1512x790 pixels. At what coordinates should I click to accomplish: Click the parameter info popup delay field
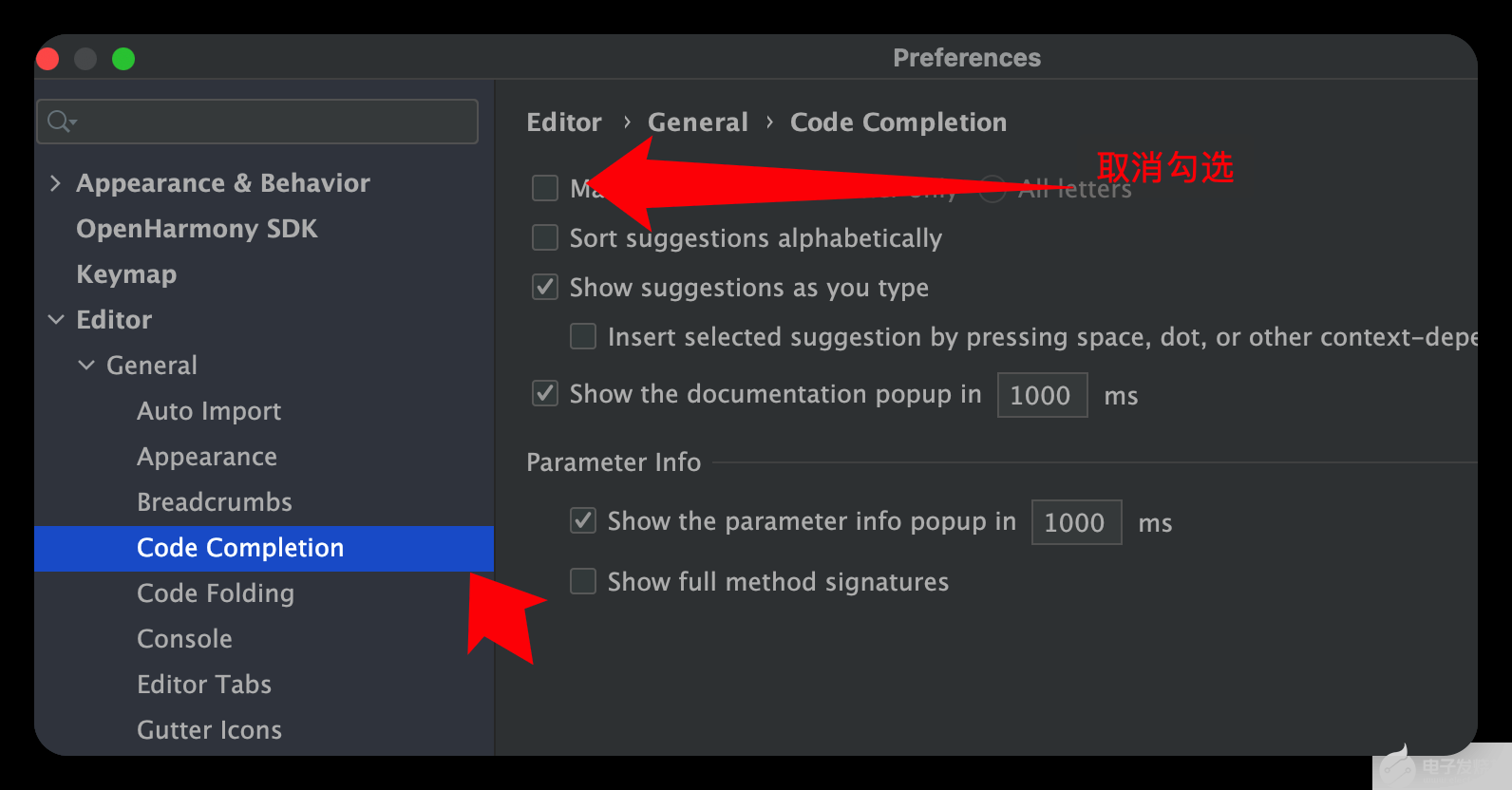point(1076,522)
